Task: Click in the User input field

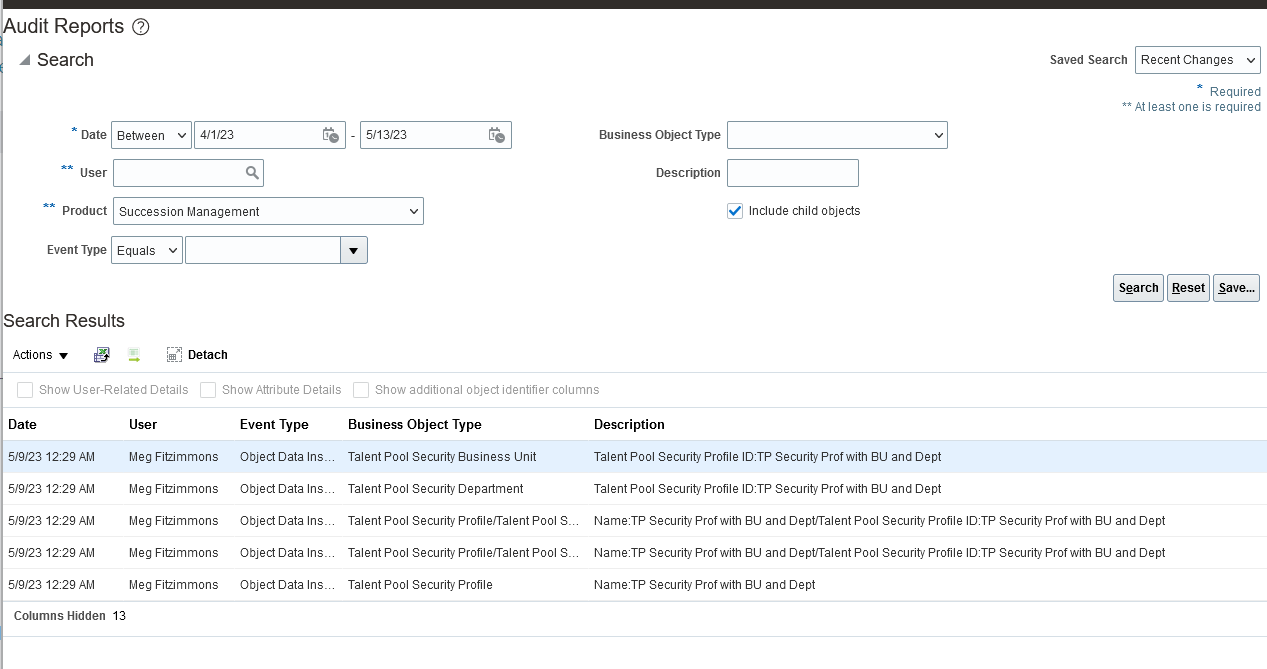Action: click(180, 173)
